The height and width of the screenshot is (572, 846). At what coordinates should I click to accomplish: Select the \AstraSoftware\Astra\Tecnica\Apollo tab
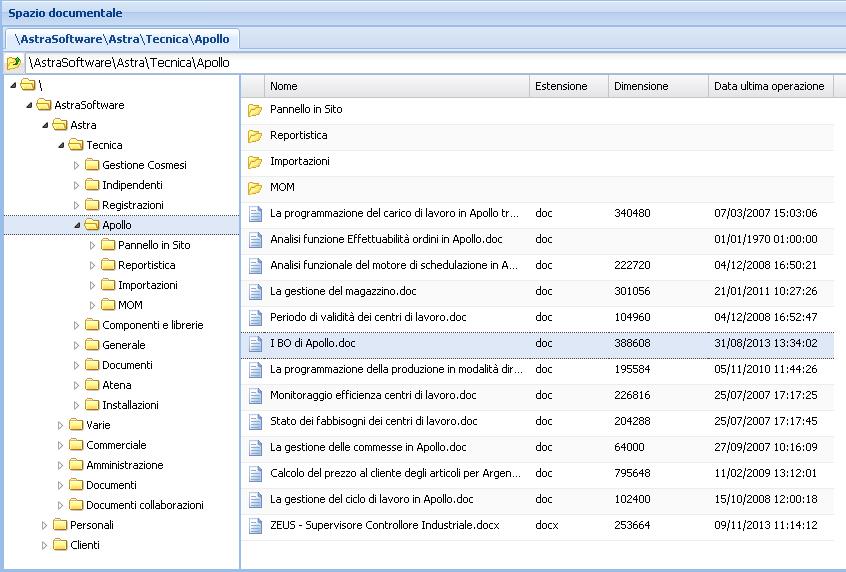[122, 39]
